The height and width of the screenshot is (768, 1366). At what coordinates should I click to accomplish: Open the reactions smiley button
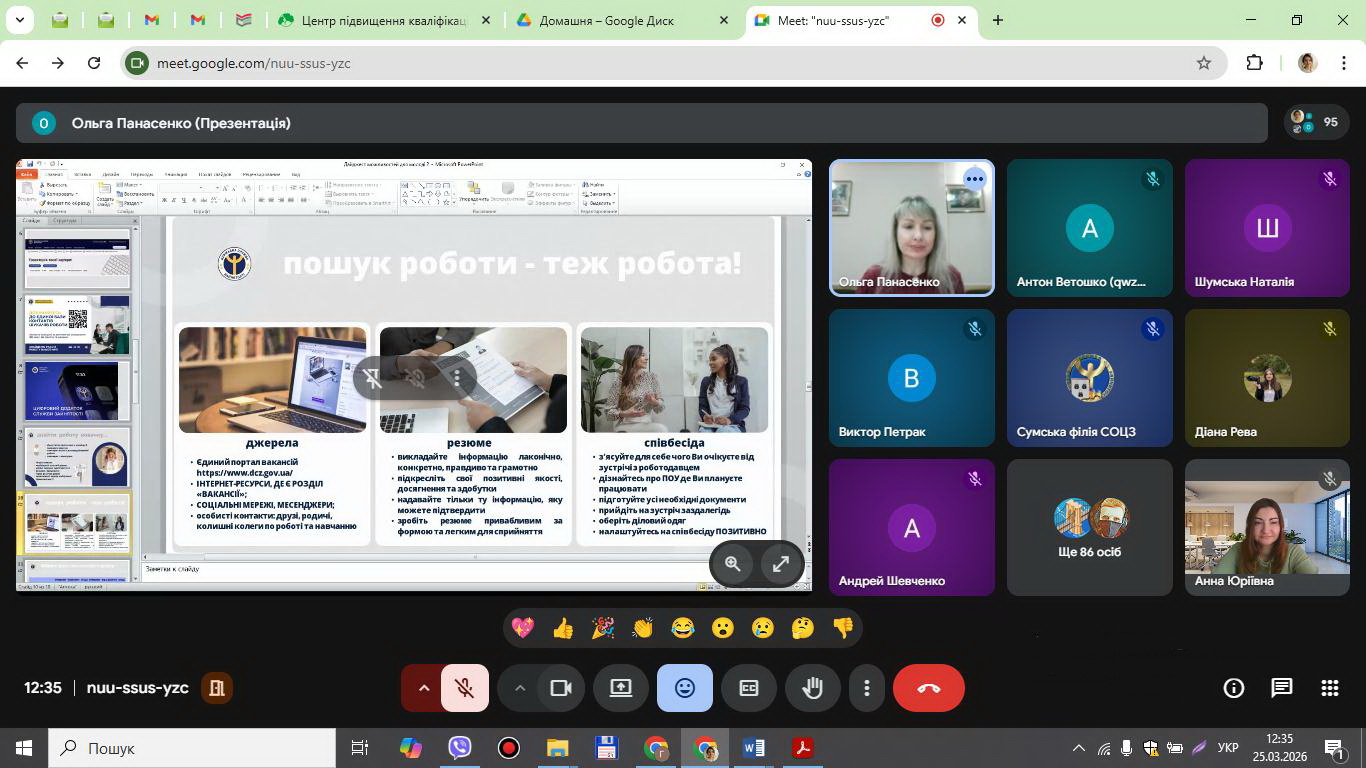[685, 688]
